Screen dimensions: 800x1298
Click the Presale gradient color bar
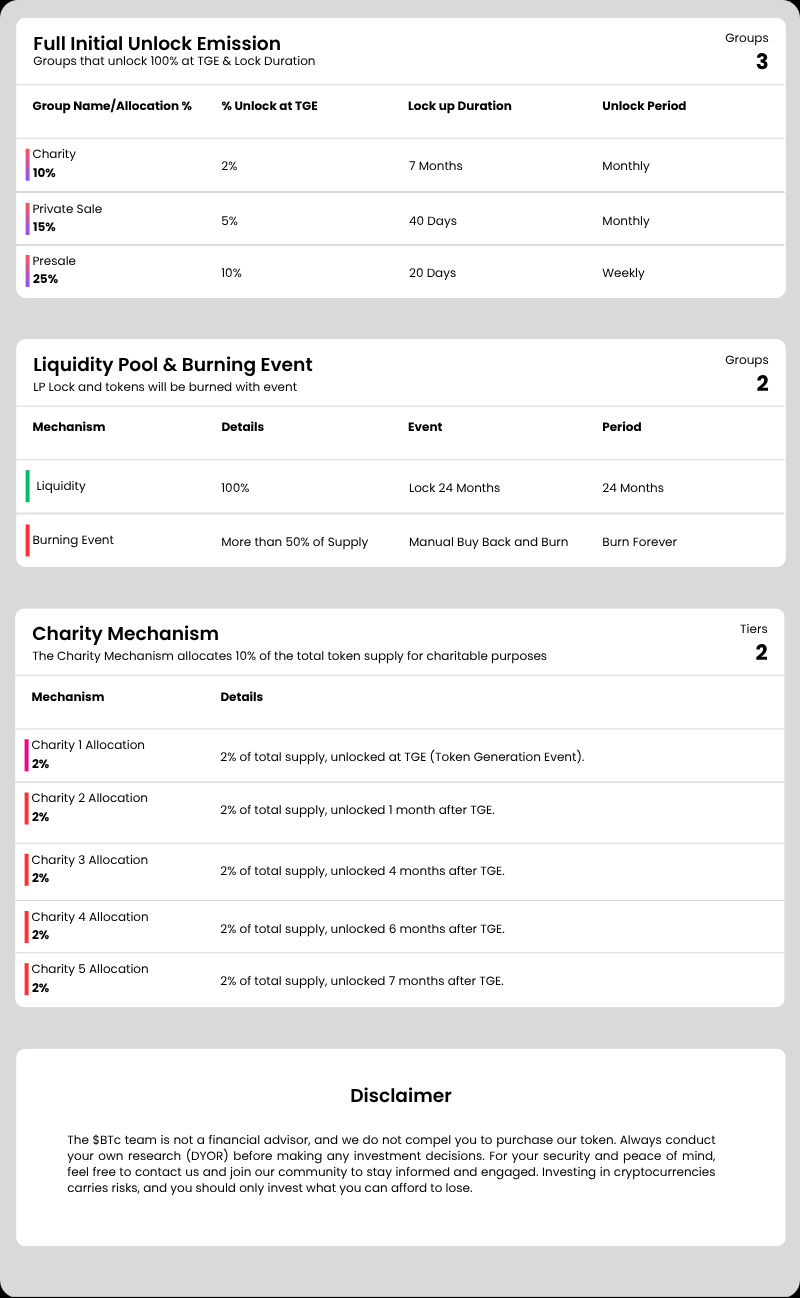tap(28, 271)
